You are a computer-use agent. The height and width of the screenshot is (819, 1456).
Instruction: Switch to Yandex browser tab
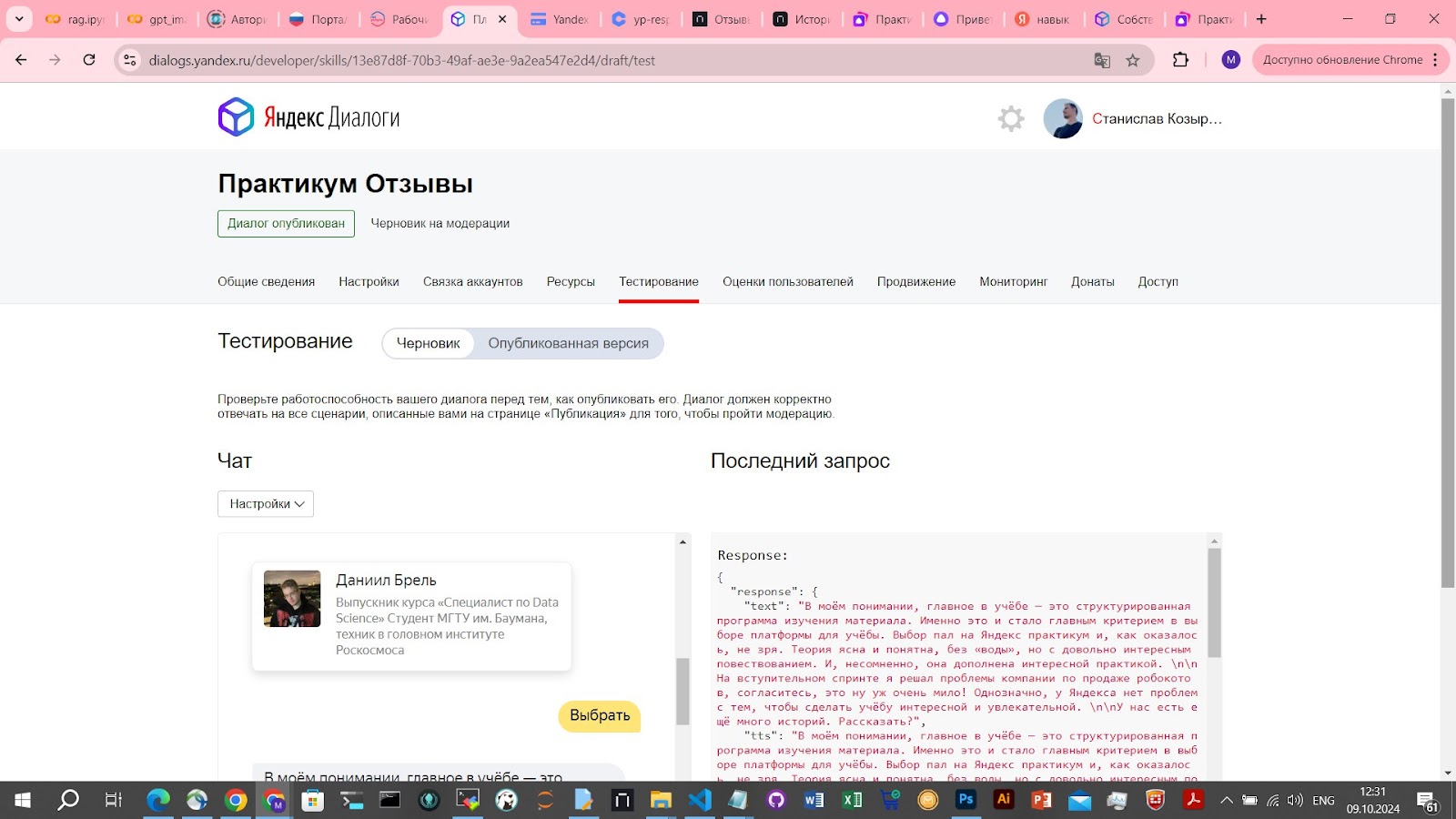coord(560,19)
